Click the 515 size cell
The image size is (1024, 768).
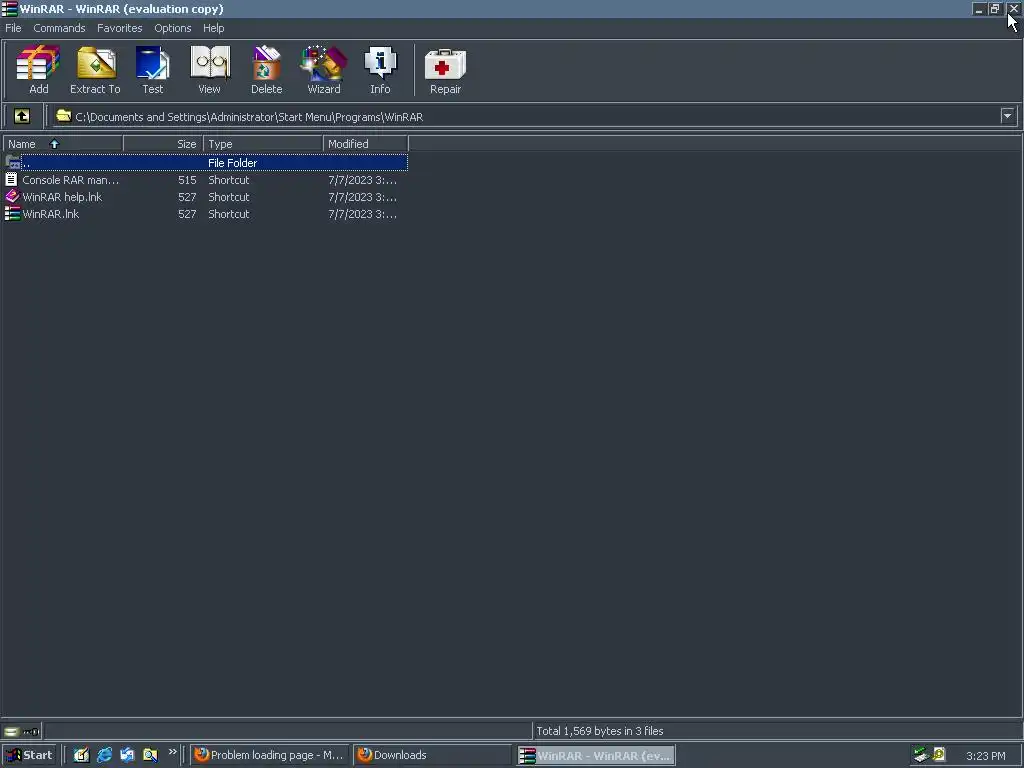187,180
